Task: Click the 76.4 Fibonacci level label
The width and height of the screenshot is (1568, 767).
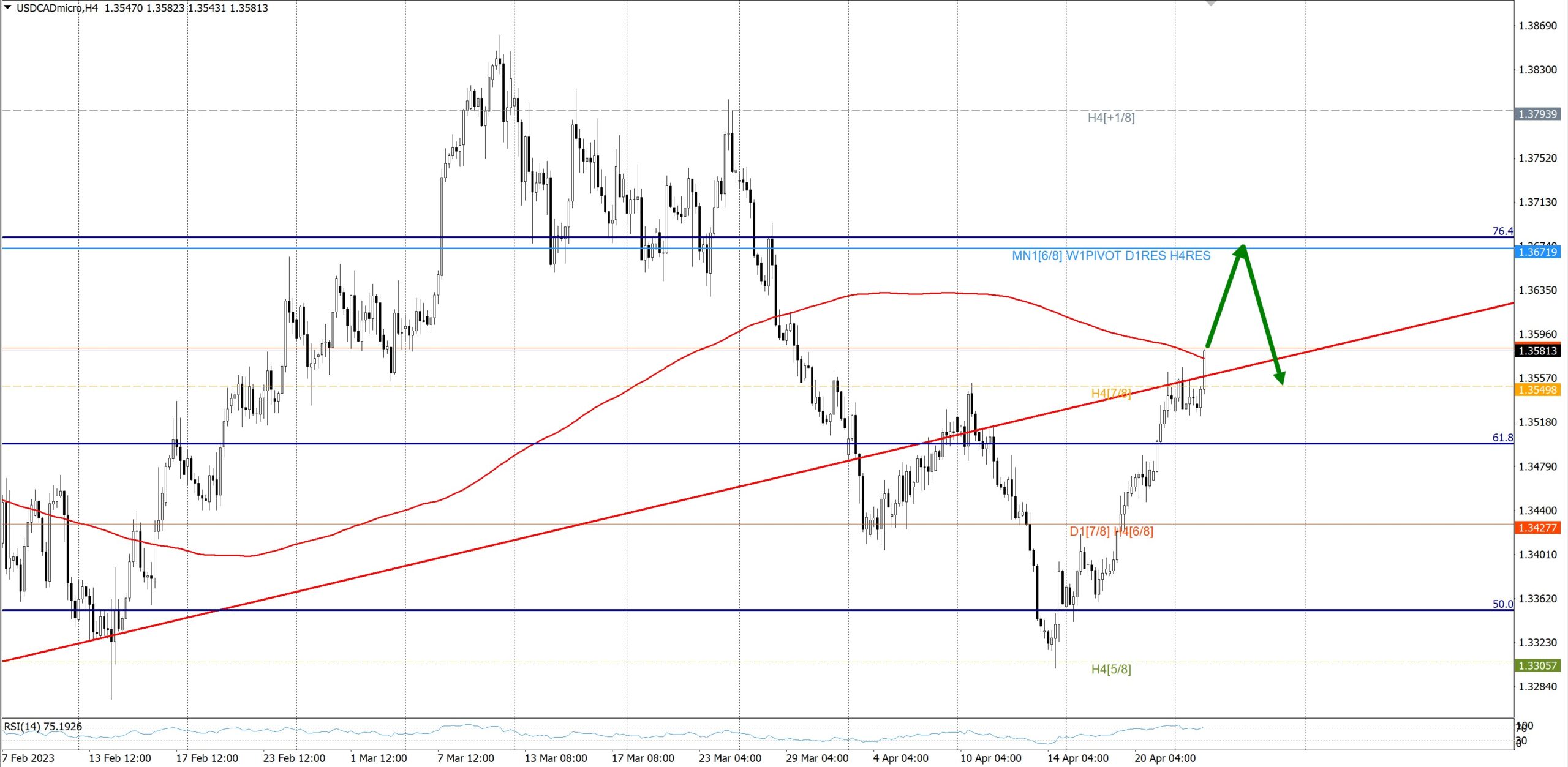Action: coord(1502,231)
